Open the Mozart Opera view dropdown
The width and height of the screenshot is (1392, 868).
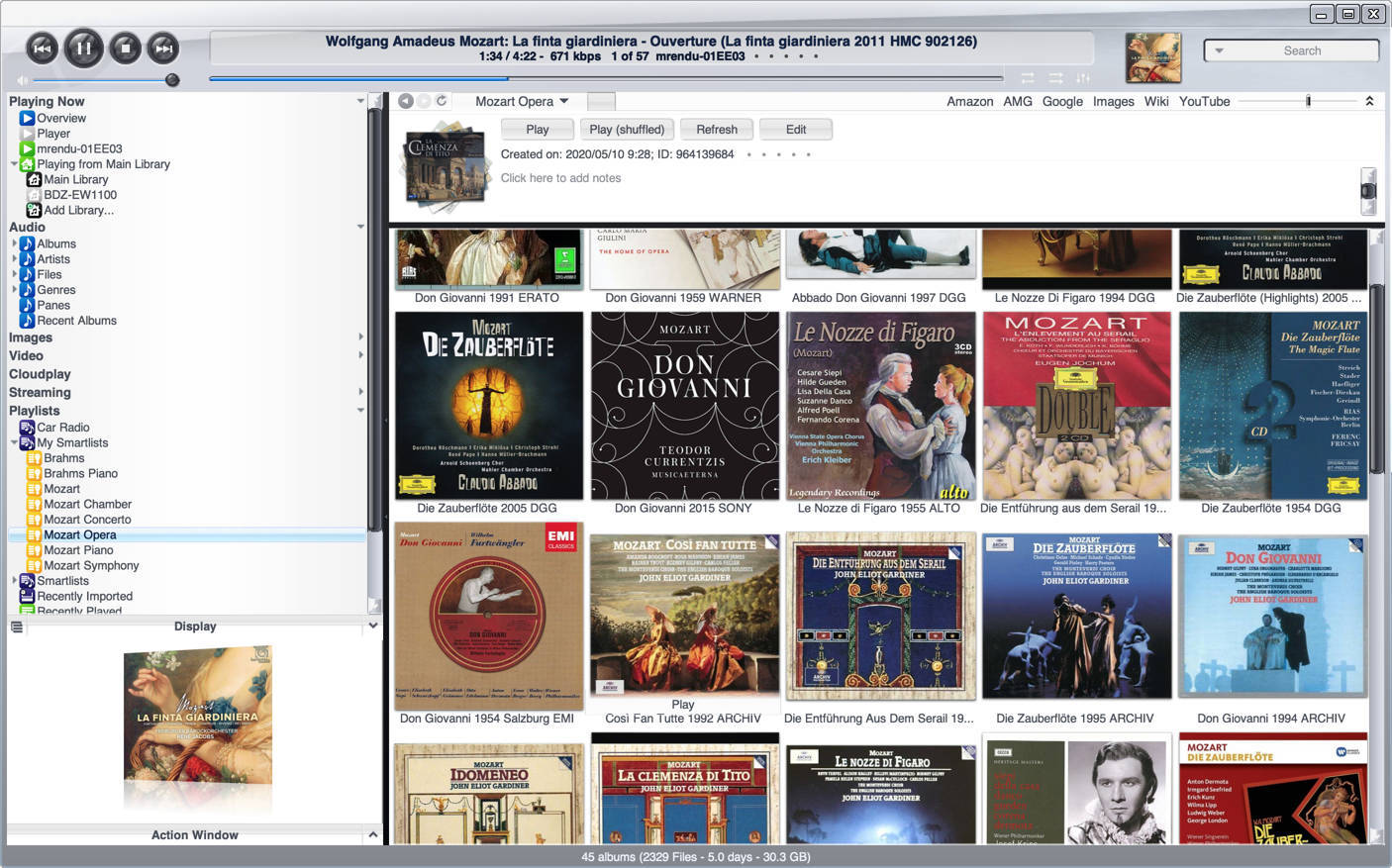(522, 101)
